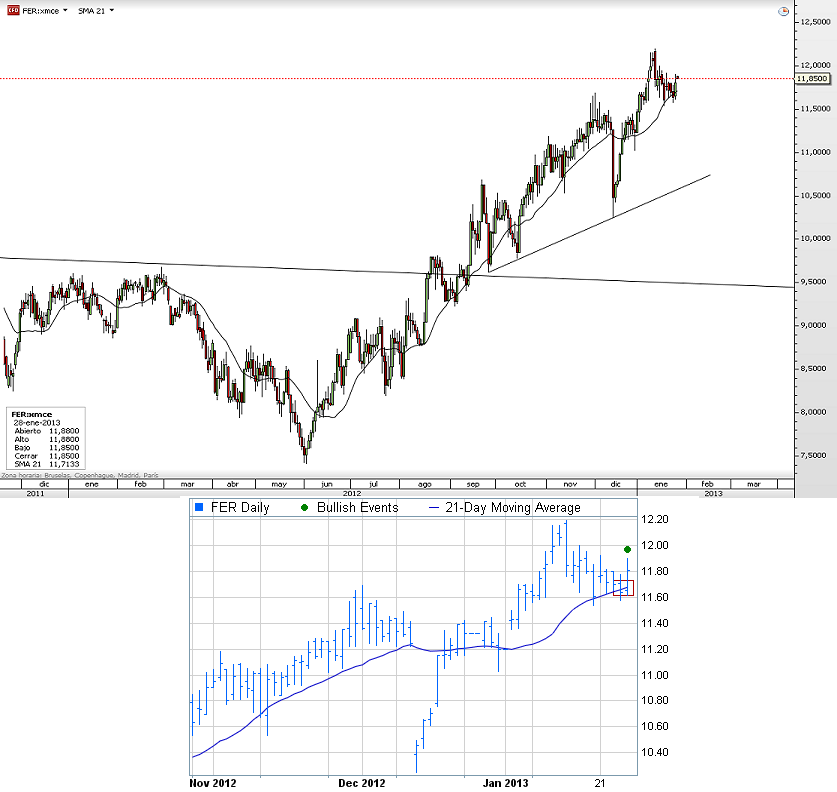
Task: Click the 12,0000 price axis label
Action: point(815,65)
